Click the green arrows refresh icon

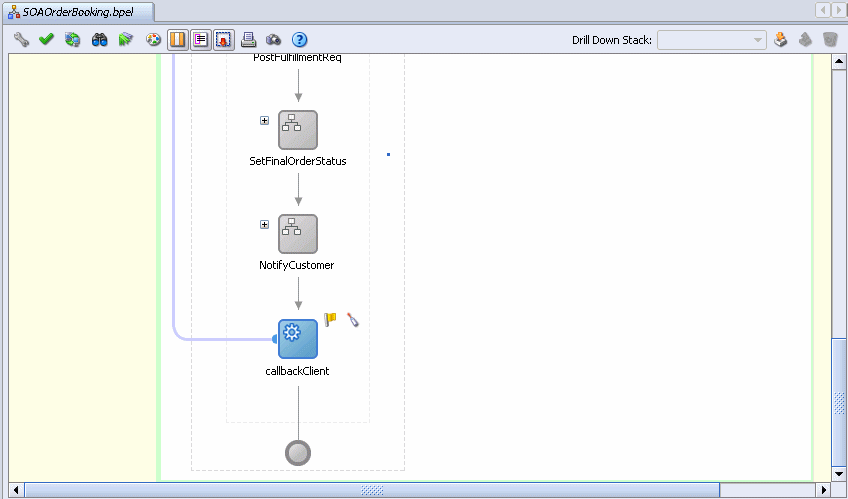pyautogui.click(x=72, y=39)
